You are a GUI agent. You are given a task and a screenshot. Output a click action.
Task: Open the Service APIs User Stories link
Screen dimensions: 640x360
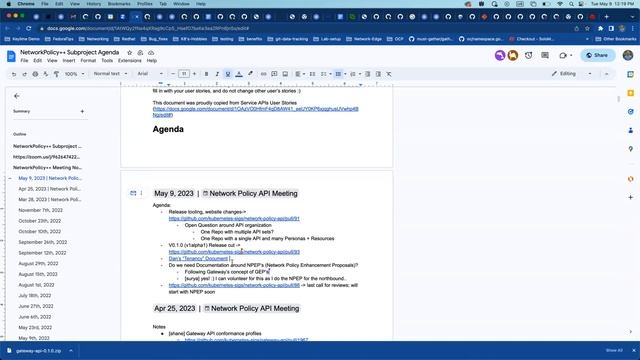tap(256, 112)
